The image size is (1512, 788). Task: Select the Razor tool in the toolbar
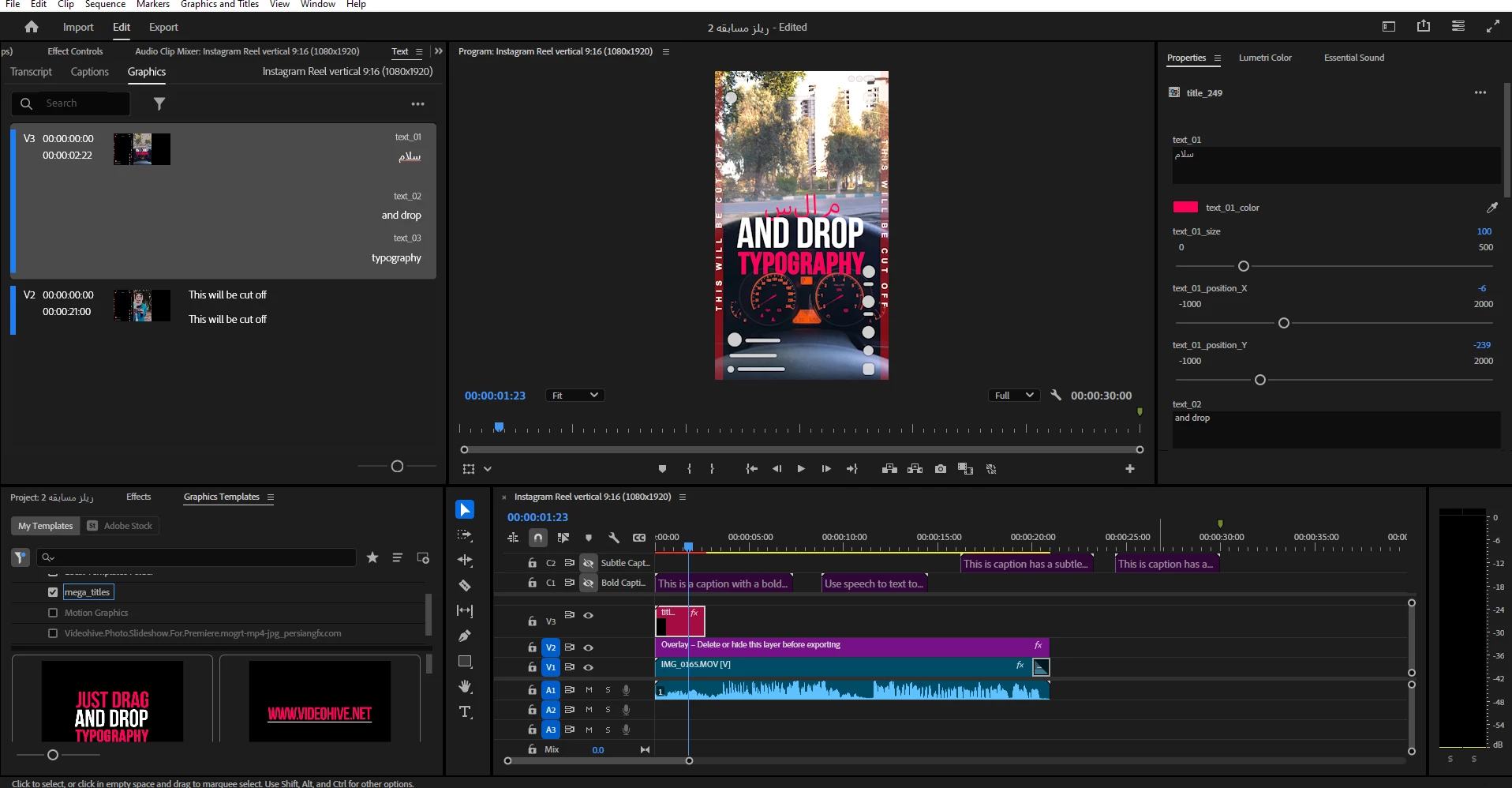(x=465, y=585)
